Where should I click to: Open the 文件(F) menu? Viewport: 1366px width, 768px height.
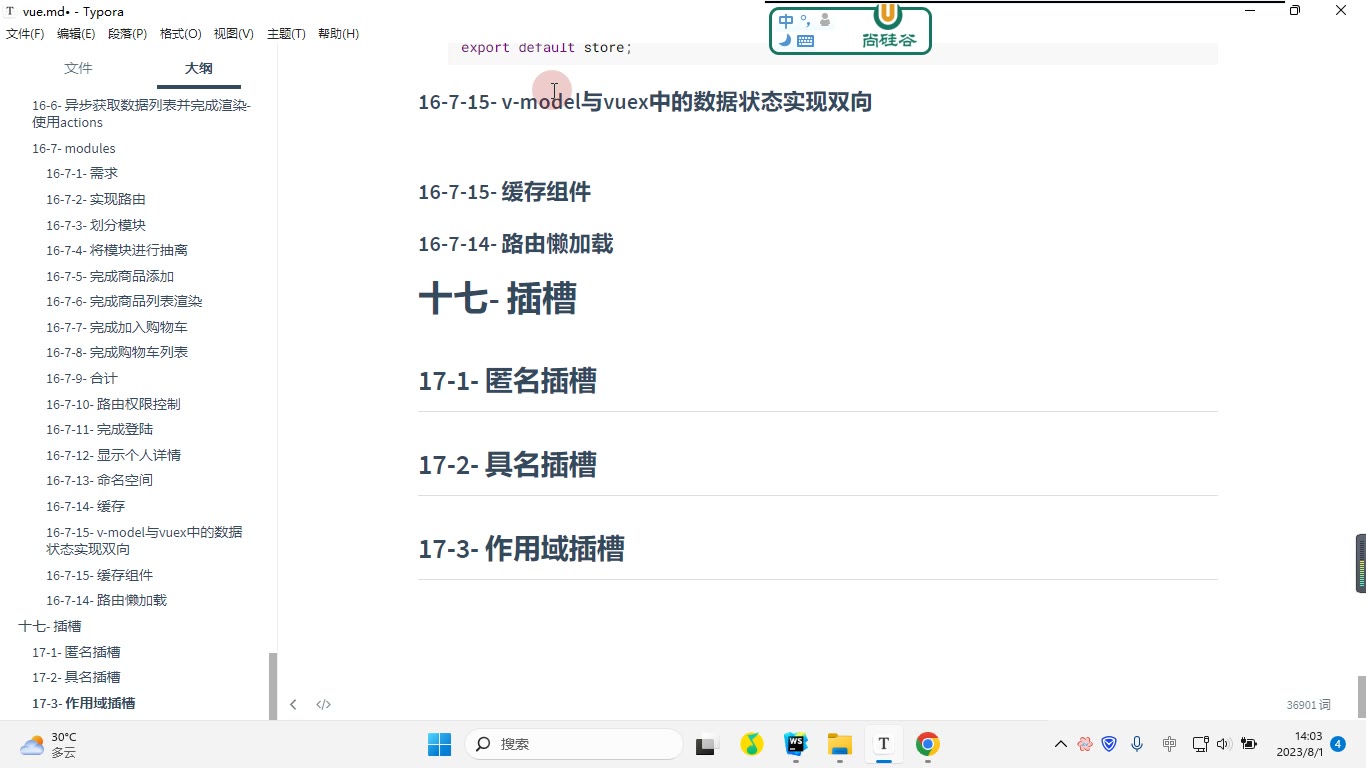[x=25, y=34]
